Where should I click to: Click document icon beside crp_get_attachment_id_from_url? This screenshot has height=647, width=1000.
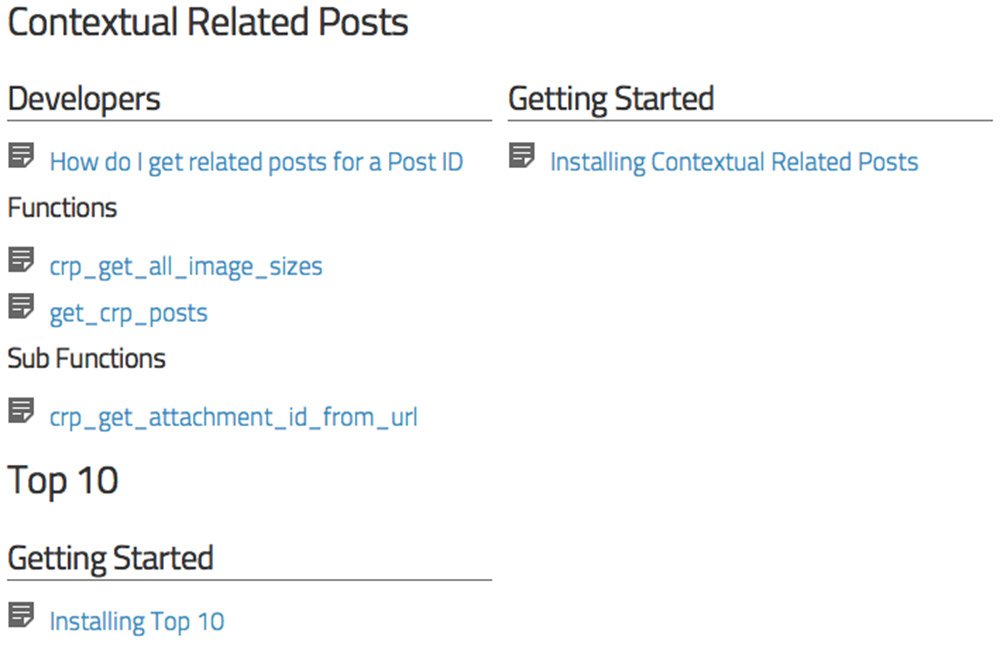21,410
